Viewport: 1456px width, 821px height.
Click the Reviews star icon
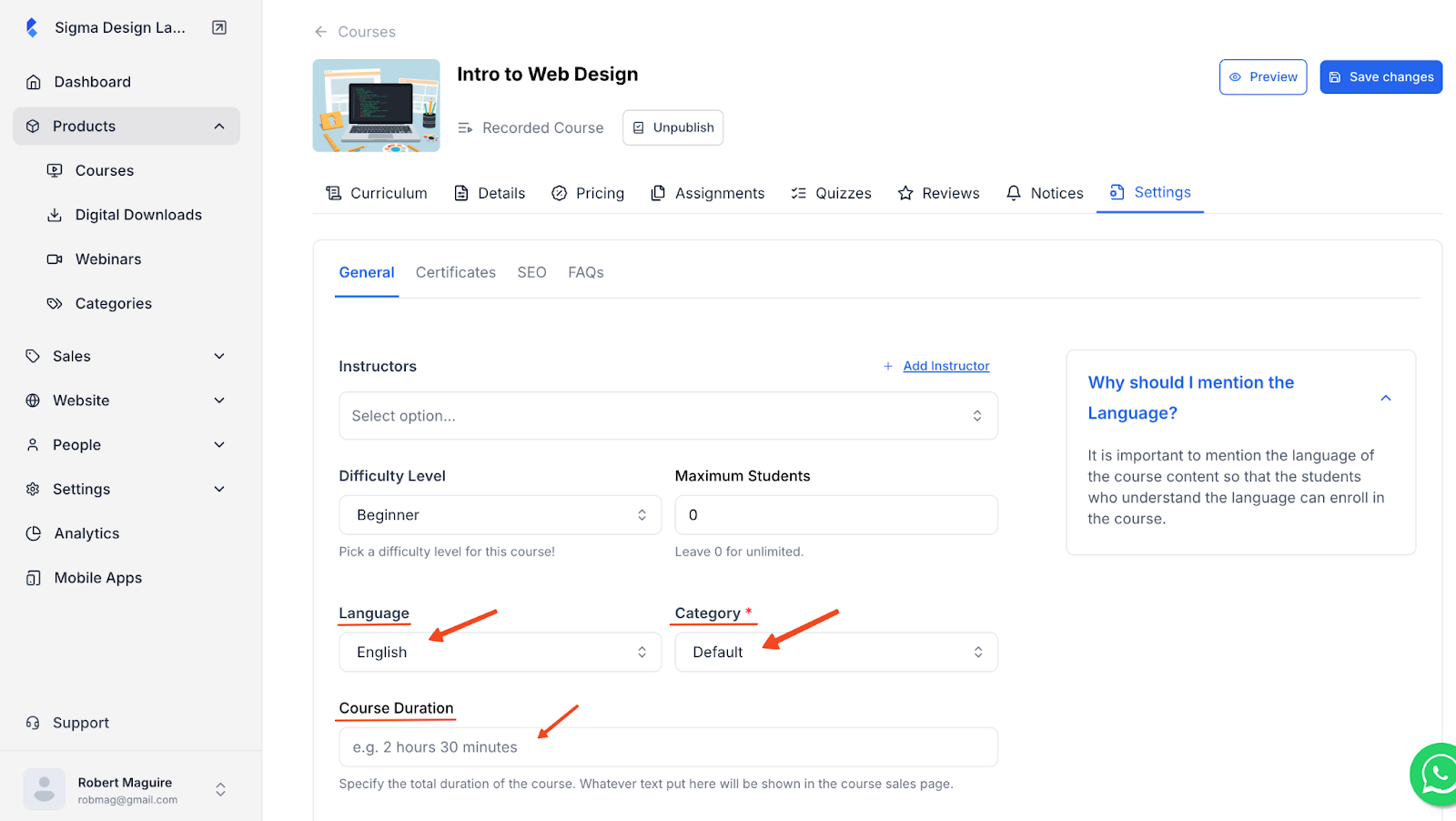tap(905, 193)
